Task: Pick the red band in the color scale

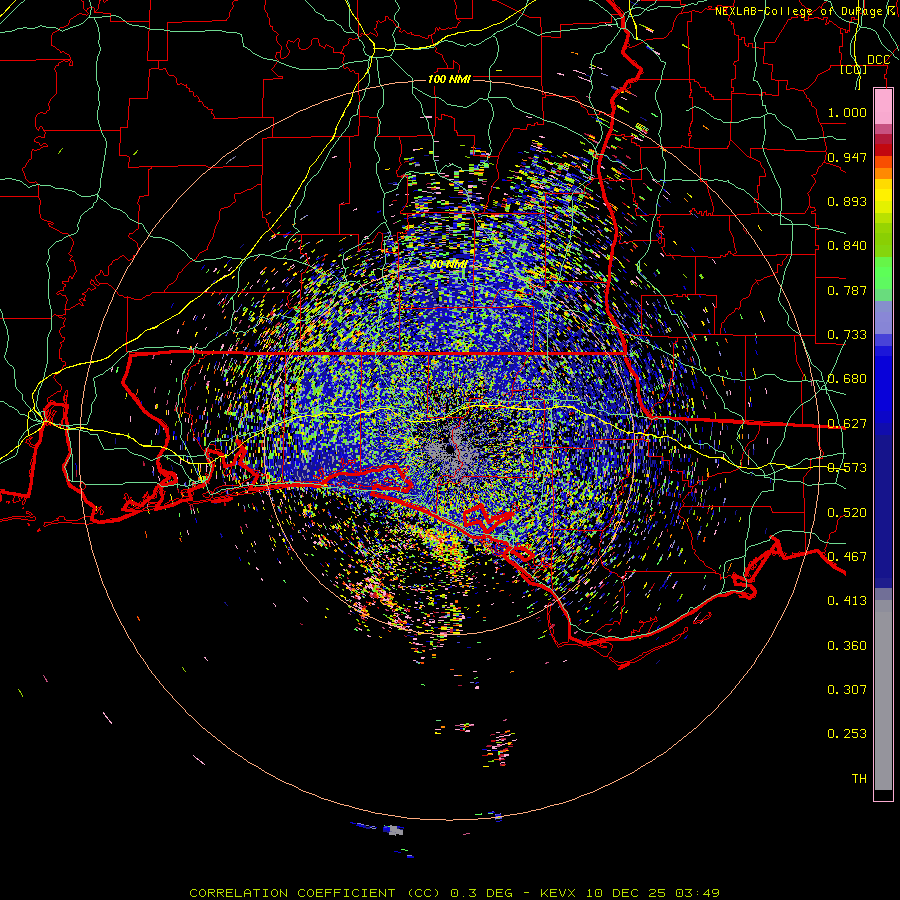Action: (883, 150)
